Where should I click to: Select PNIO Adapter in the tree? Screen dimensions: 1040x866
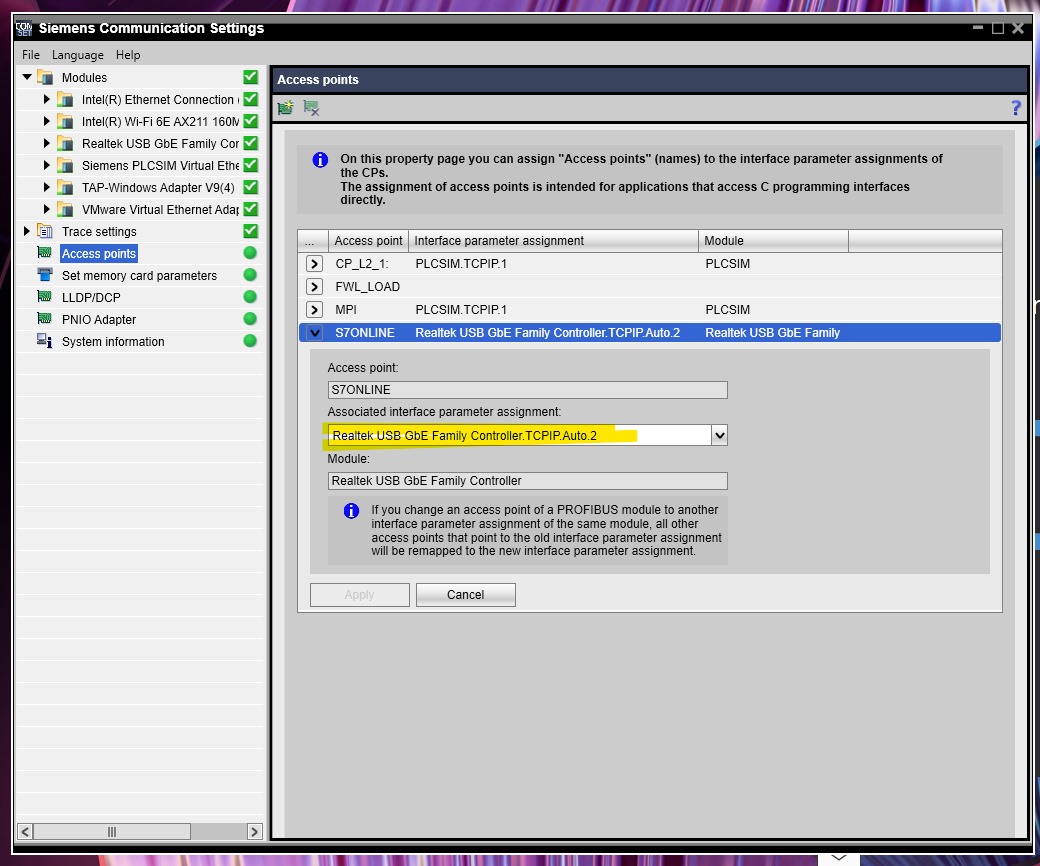(99, 320)
